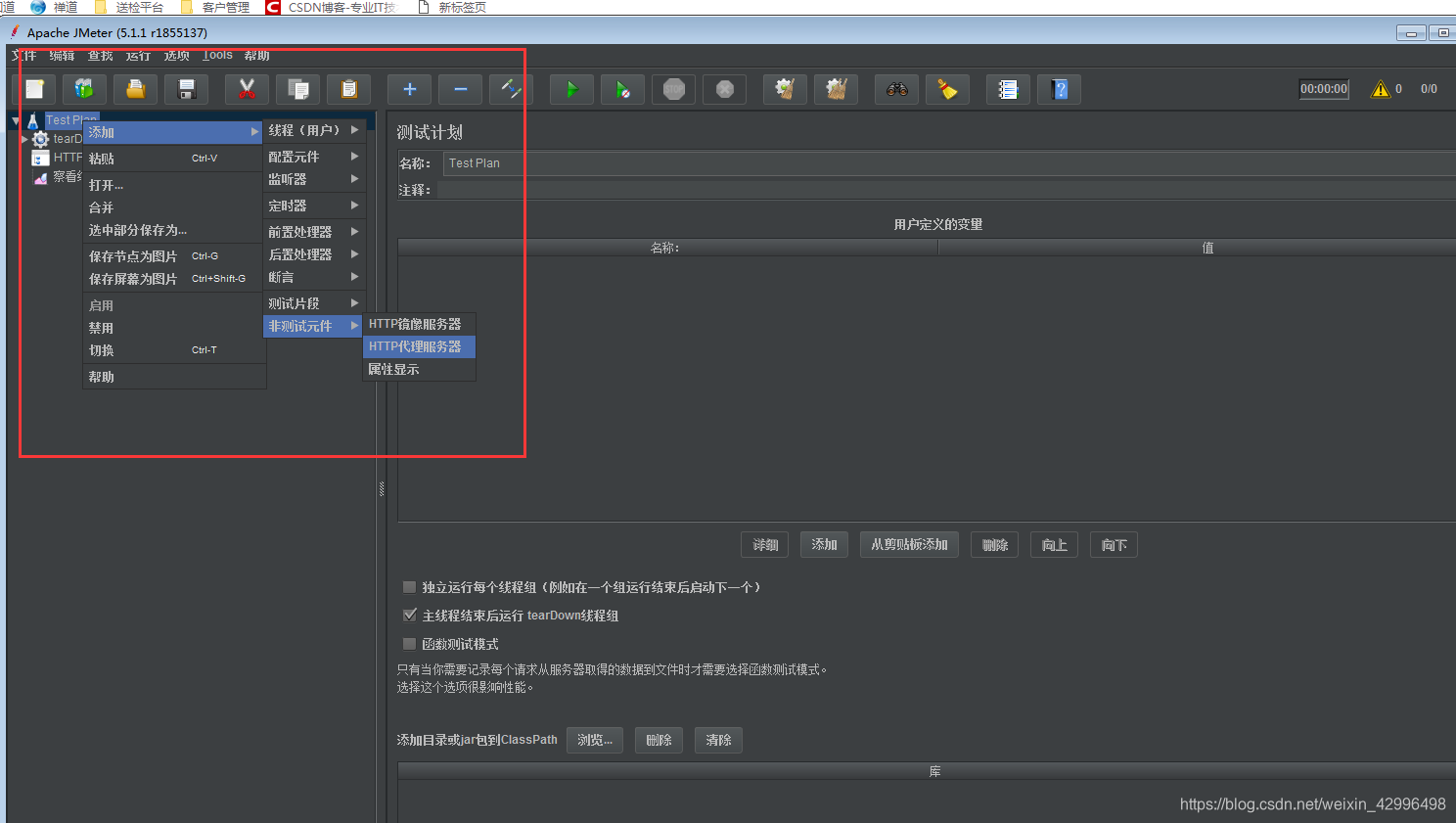1456x823 pixels.
Task: Open the Function Helper dialog icon
Action: tap(1008, 89)
